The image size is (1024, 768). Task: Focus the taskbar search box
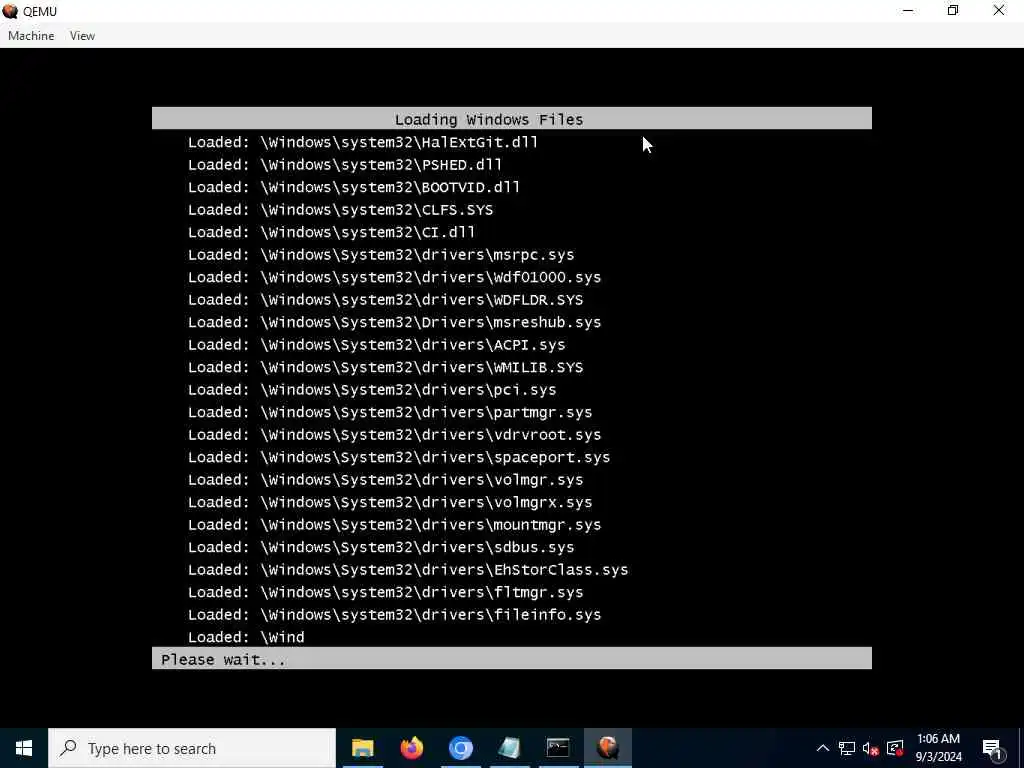pos(192,748)
